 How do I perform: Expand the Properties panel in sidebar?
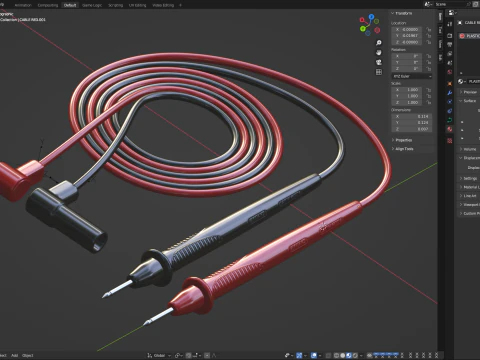[402, 140]
